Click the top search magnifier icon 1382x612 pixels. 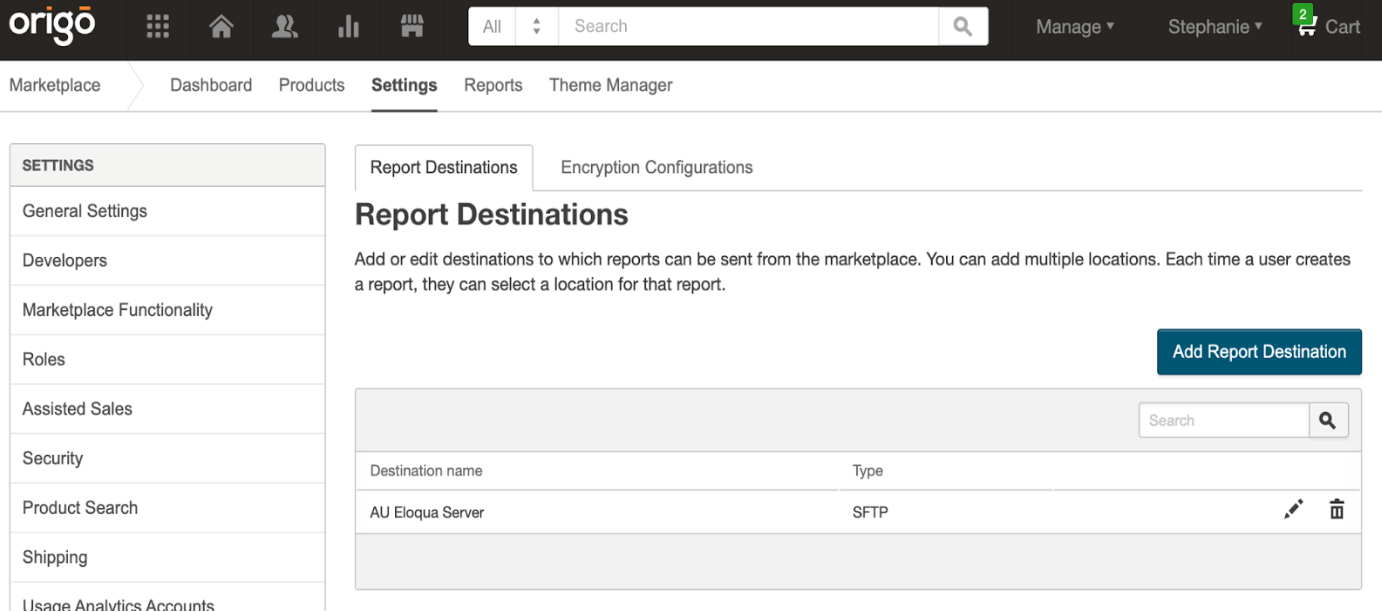(963, 27)
